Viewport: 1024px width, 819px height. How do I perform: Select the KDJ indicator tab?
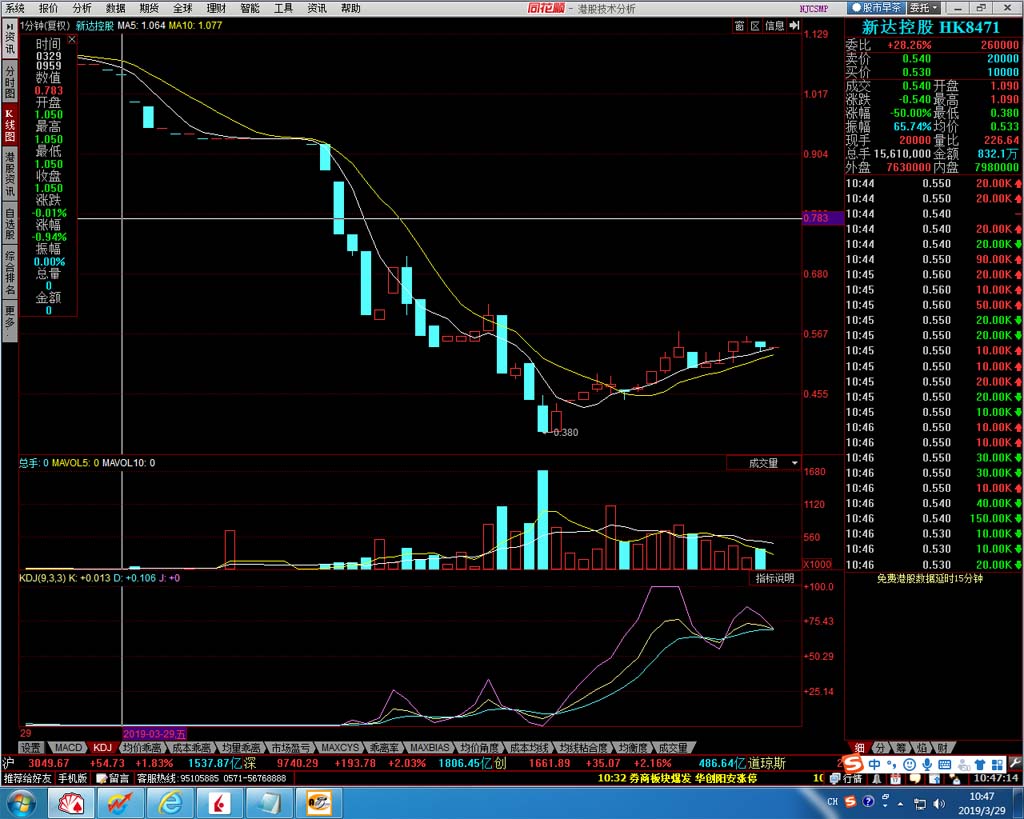[x=102, y=748]
